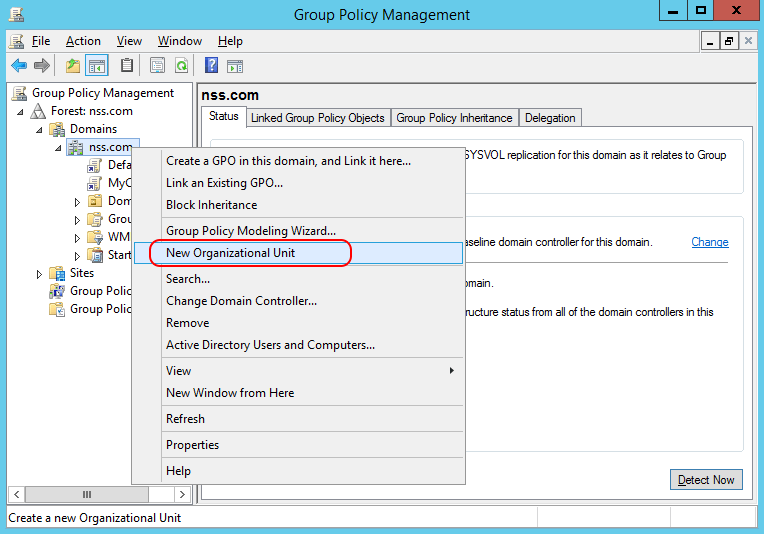Screen dimensions: 764x534
Task: Click the left pane horizontal scrollbar
Action: click(100, 495)
